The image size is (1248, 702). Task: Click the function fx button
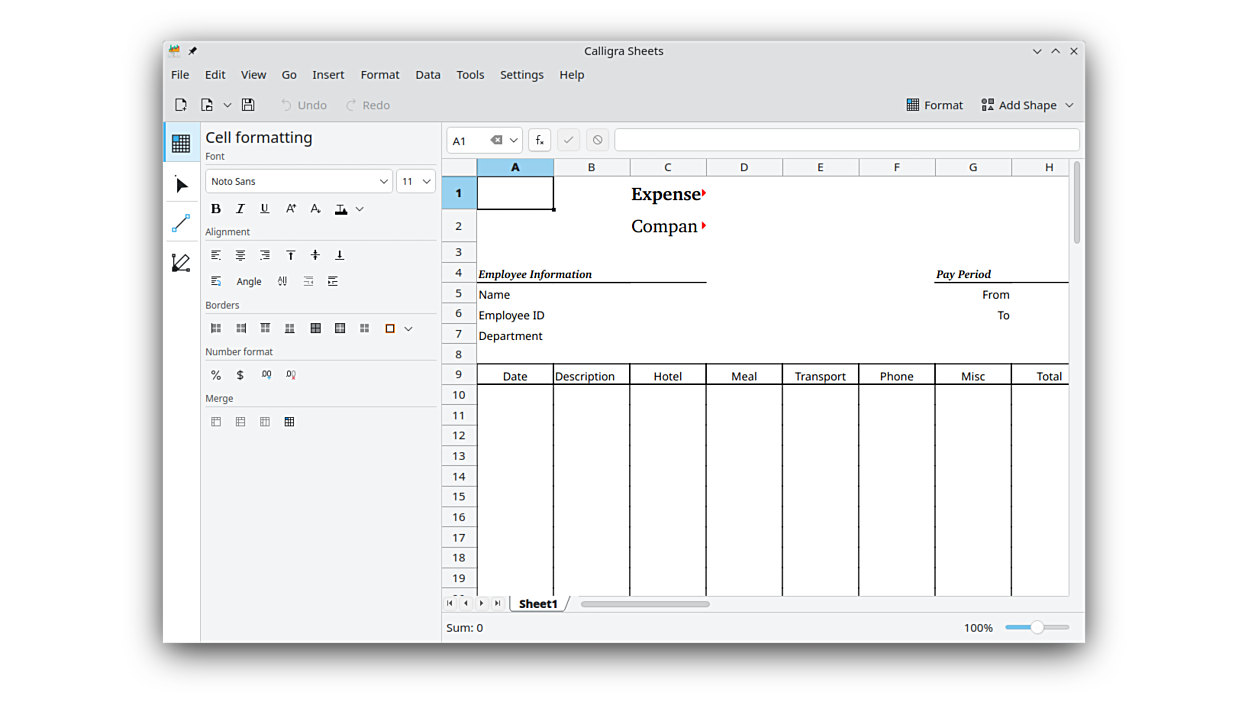539,141
